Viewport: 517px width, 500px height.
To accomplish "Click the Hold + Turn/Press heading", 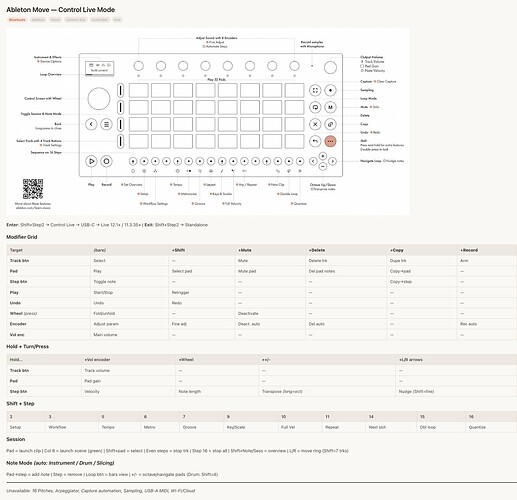I will 28,347.
